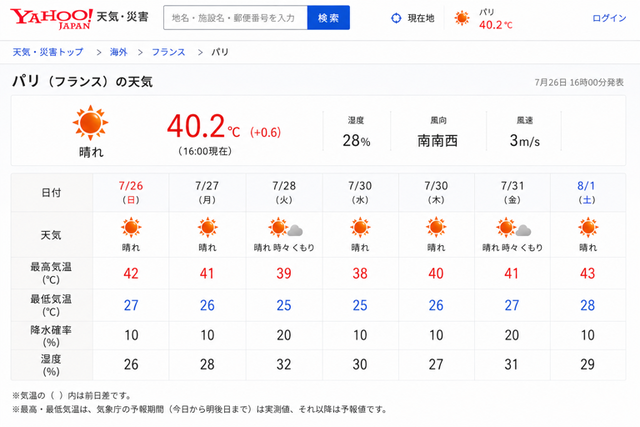Click the 降水確率 row header
The height and width of the screenshot is (427, 640).
pos(51,336)
